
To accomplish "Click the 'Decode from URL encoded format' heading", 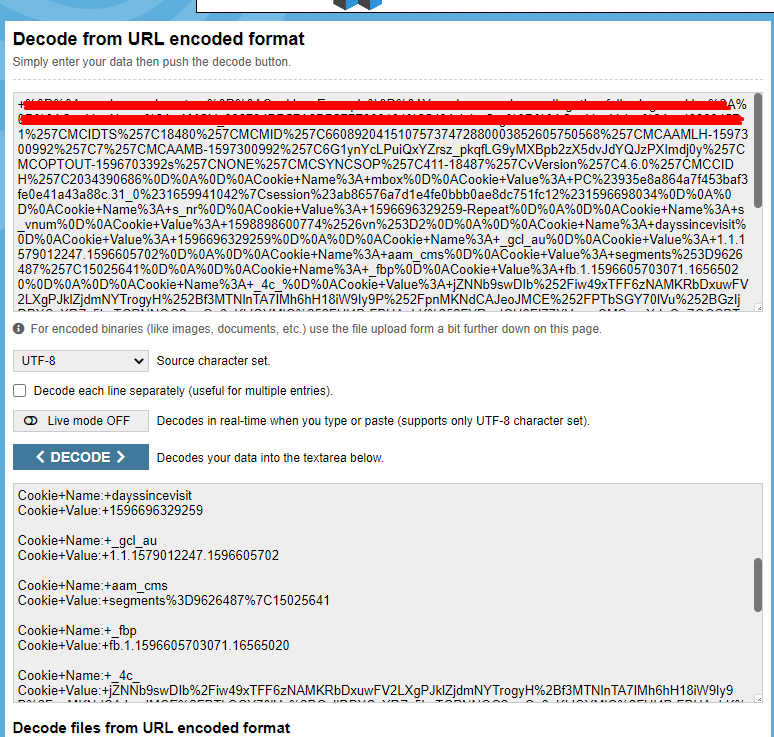I will [x=158, y=39].
